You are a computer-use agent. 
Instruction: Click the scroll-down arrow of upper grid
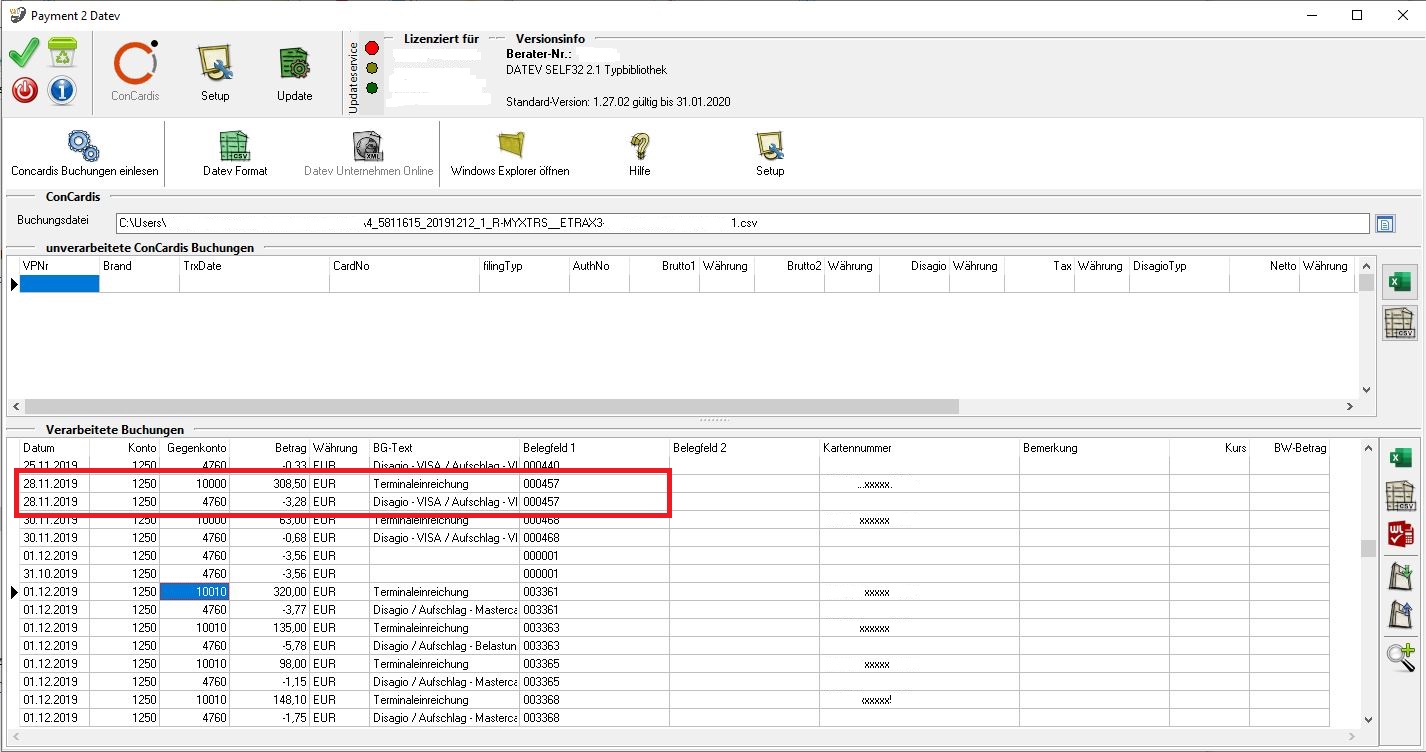(1366, 390)
